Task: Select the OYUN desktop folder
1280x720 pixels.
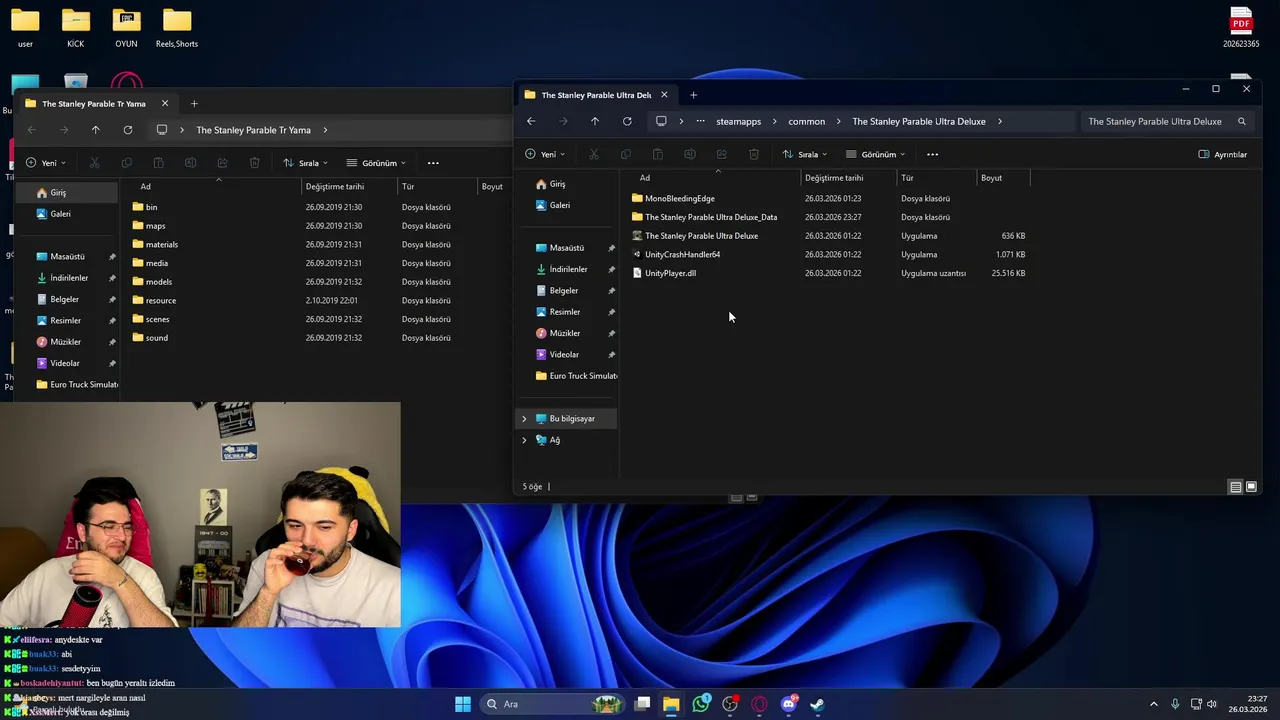Action: 126,27
